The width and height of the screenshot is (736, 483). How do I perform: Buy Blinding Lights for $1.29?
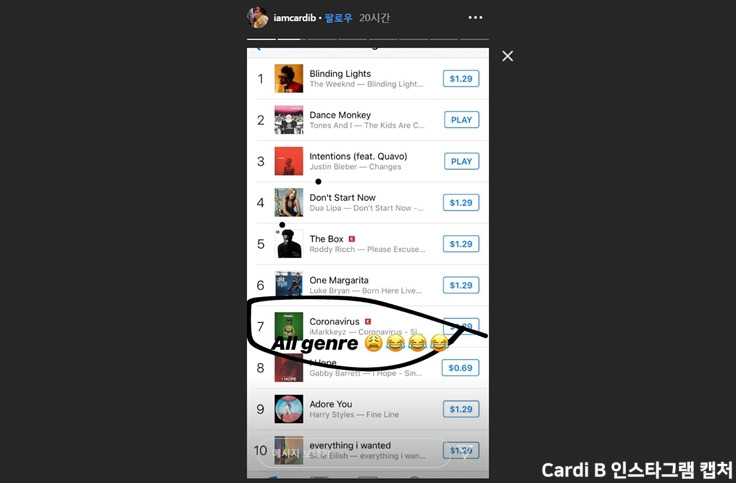461,78
